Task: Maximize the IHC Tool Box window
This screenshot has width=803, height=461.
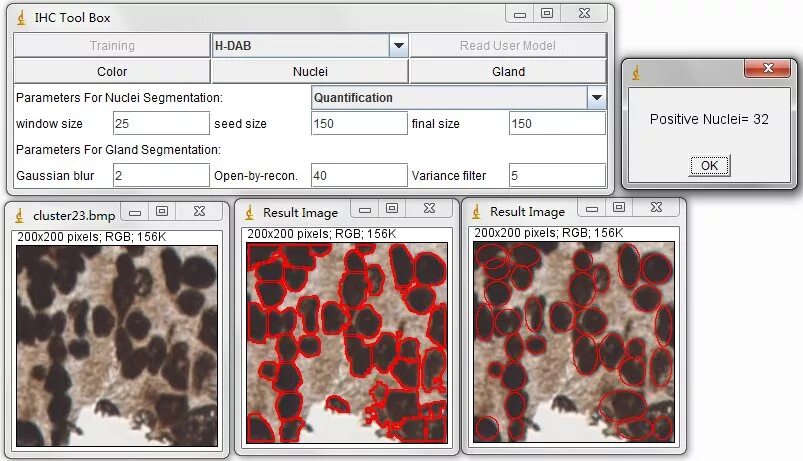Action: click(547, 14)
